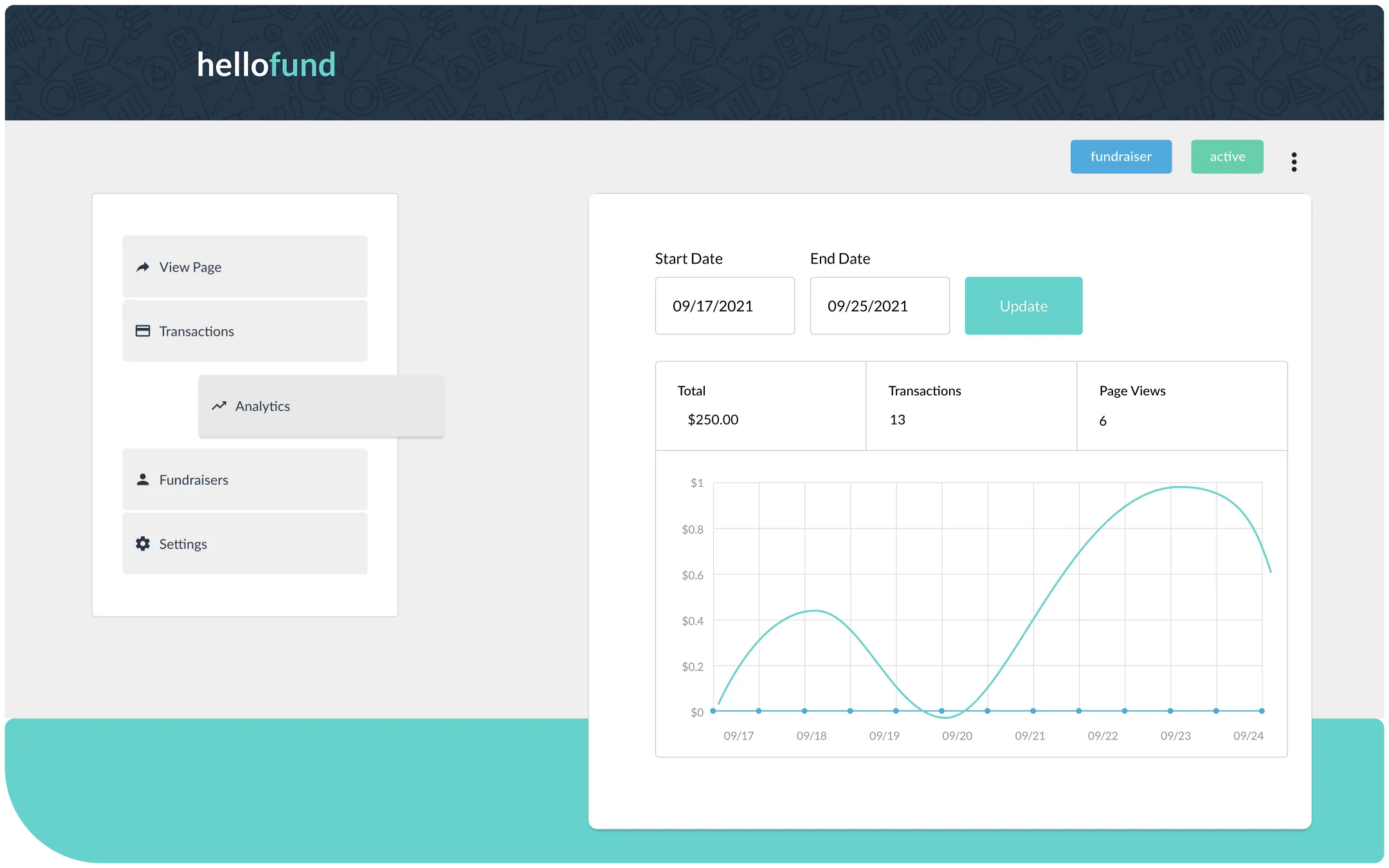Click the 09/19 chart axis label
Image resolution: width=1389 pixels, height=868 pixels.
tap(884, 736)
